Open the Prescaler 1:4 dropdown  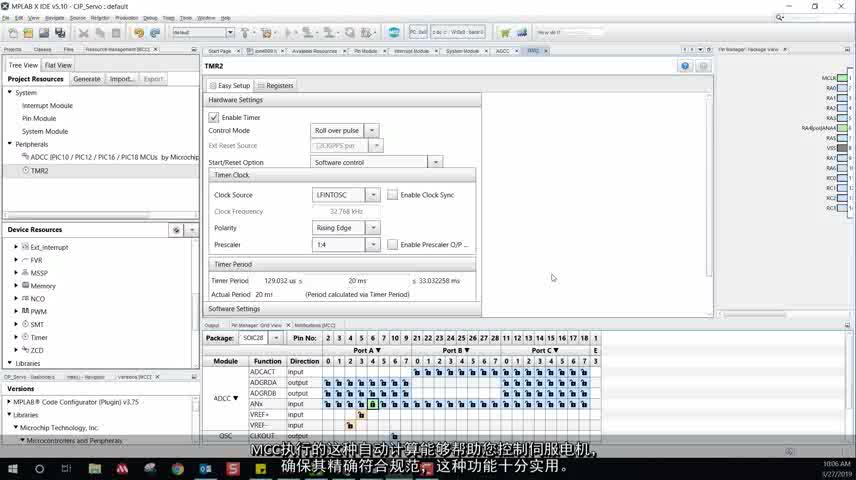tap(372, 244)
